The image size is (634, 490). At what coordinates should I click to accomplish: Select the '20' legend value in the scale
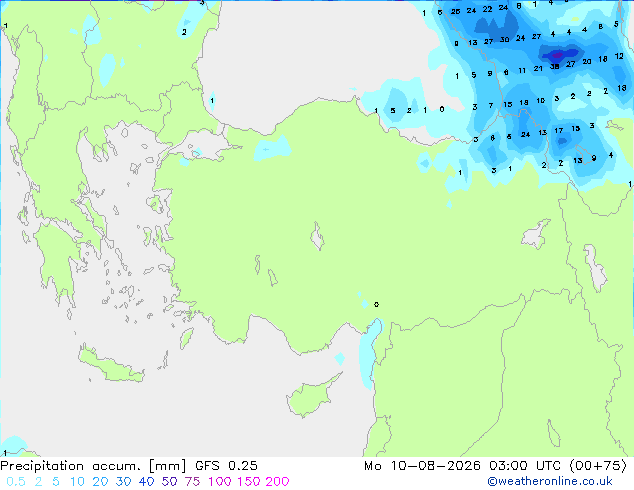click(100, 482)
